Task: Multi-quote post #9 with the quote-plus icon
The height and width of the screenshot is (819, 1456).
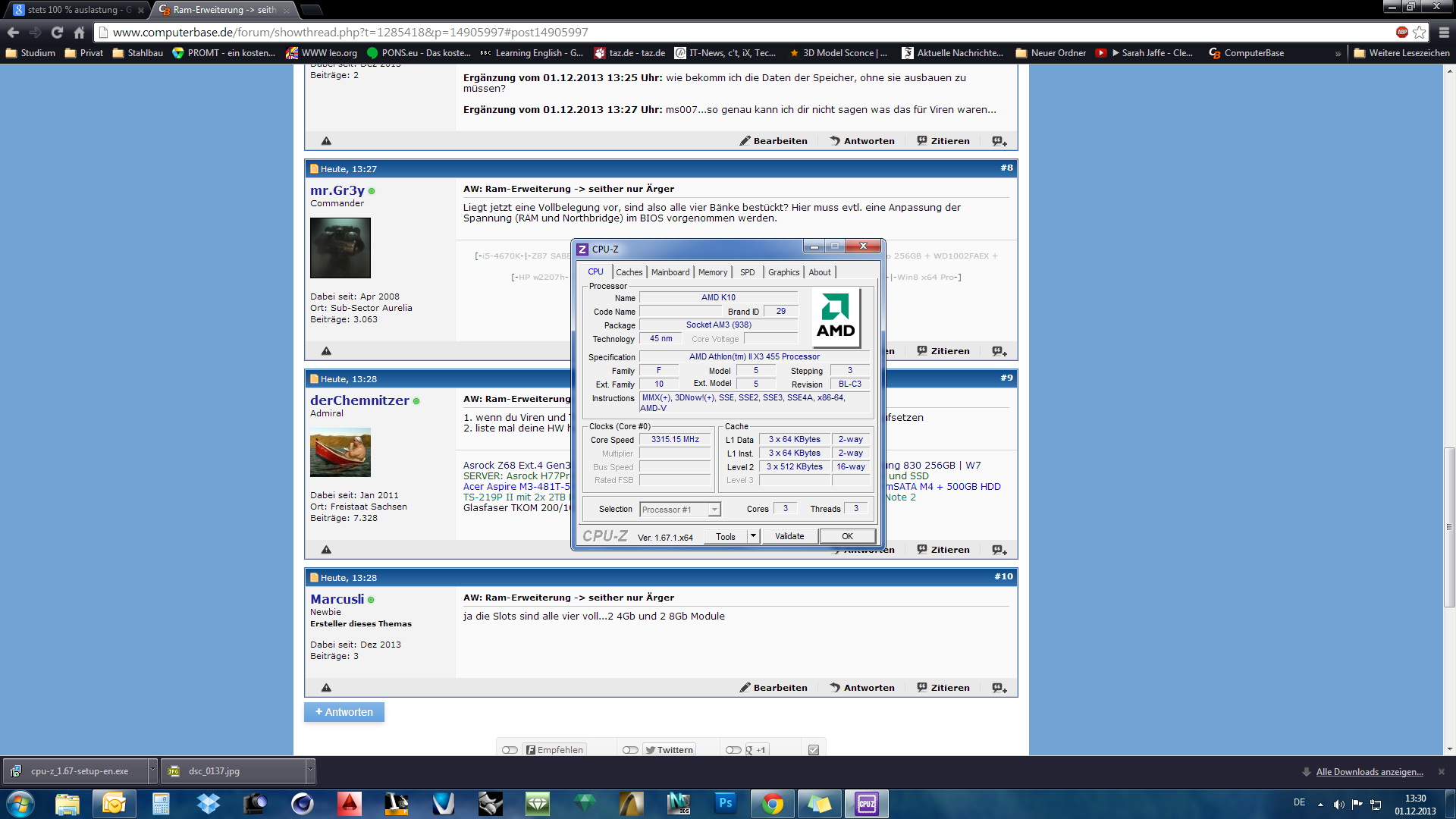Action: point(999,550)
